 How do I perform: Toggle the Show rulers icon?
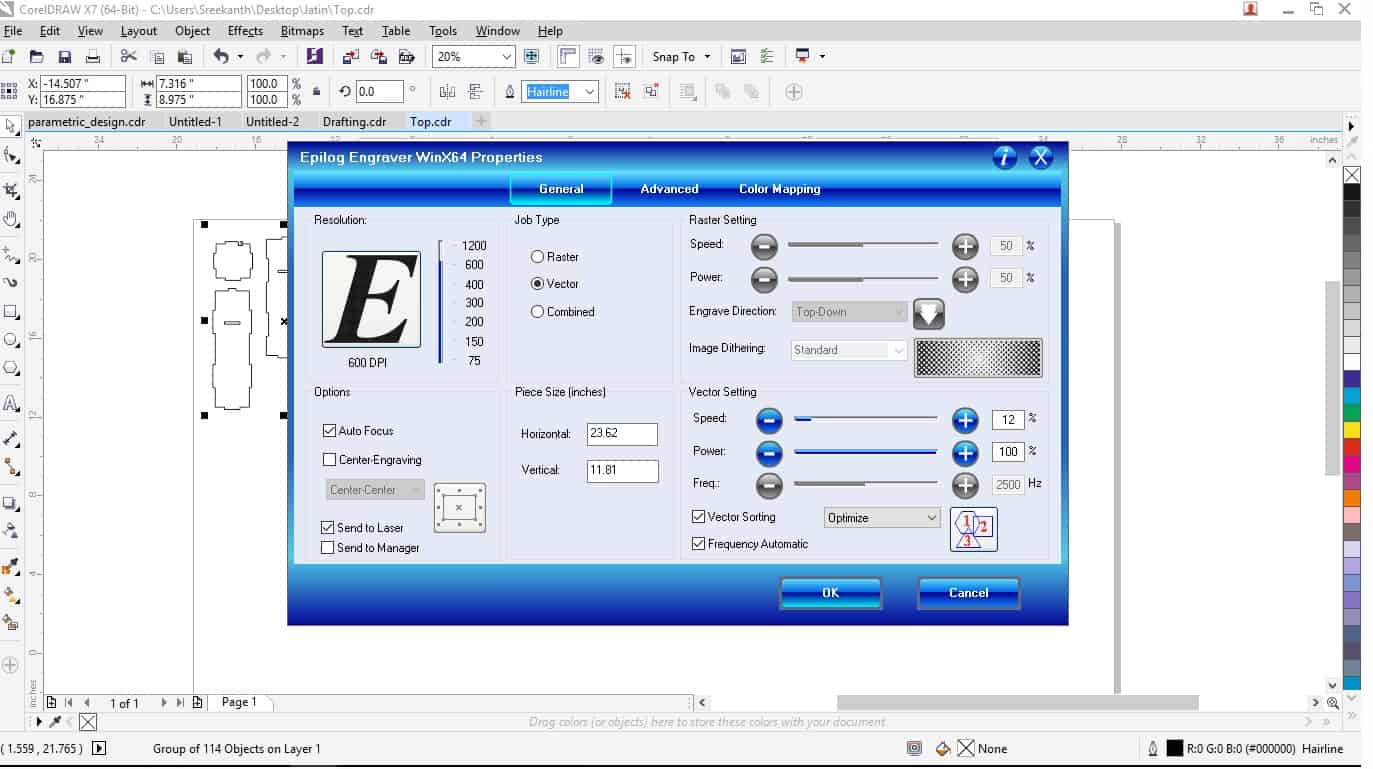point(568,56)
